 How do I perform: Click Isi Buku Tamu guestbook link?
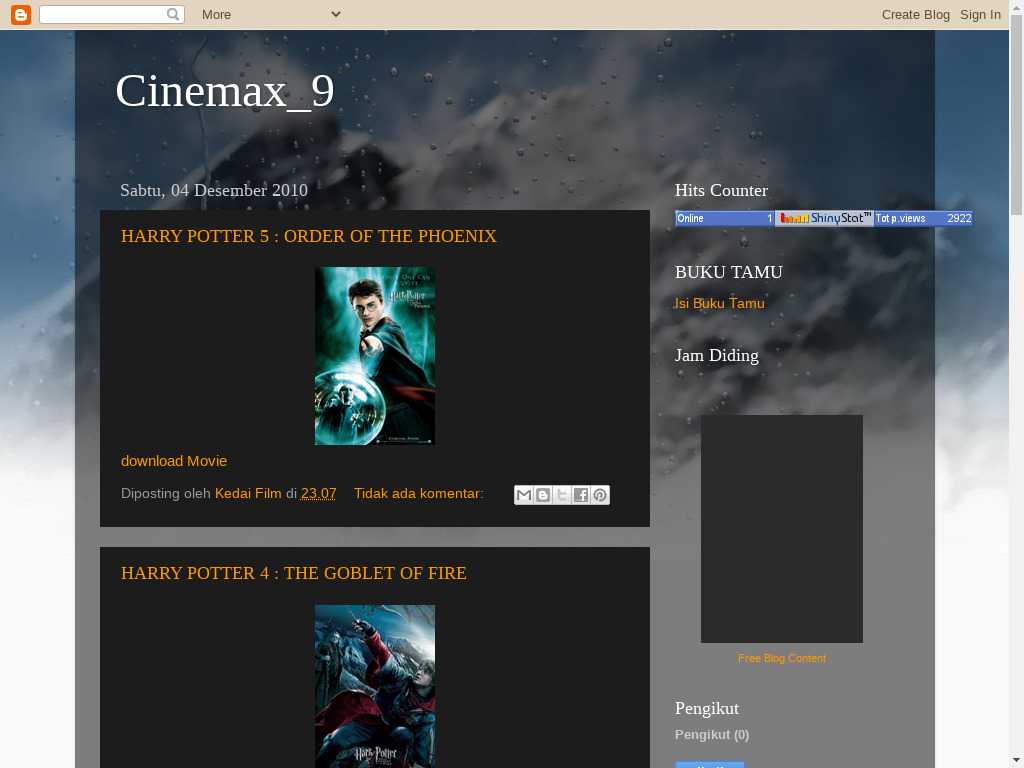719,303
